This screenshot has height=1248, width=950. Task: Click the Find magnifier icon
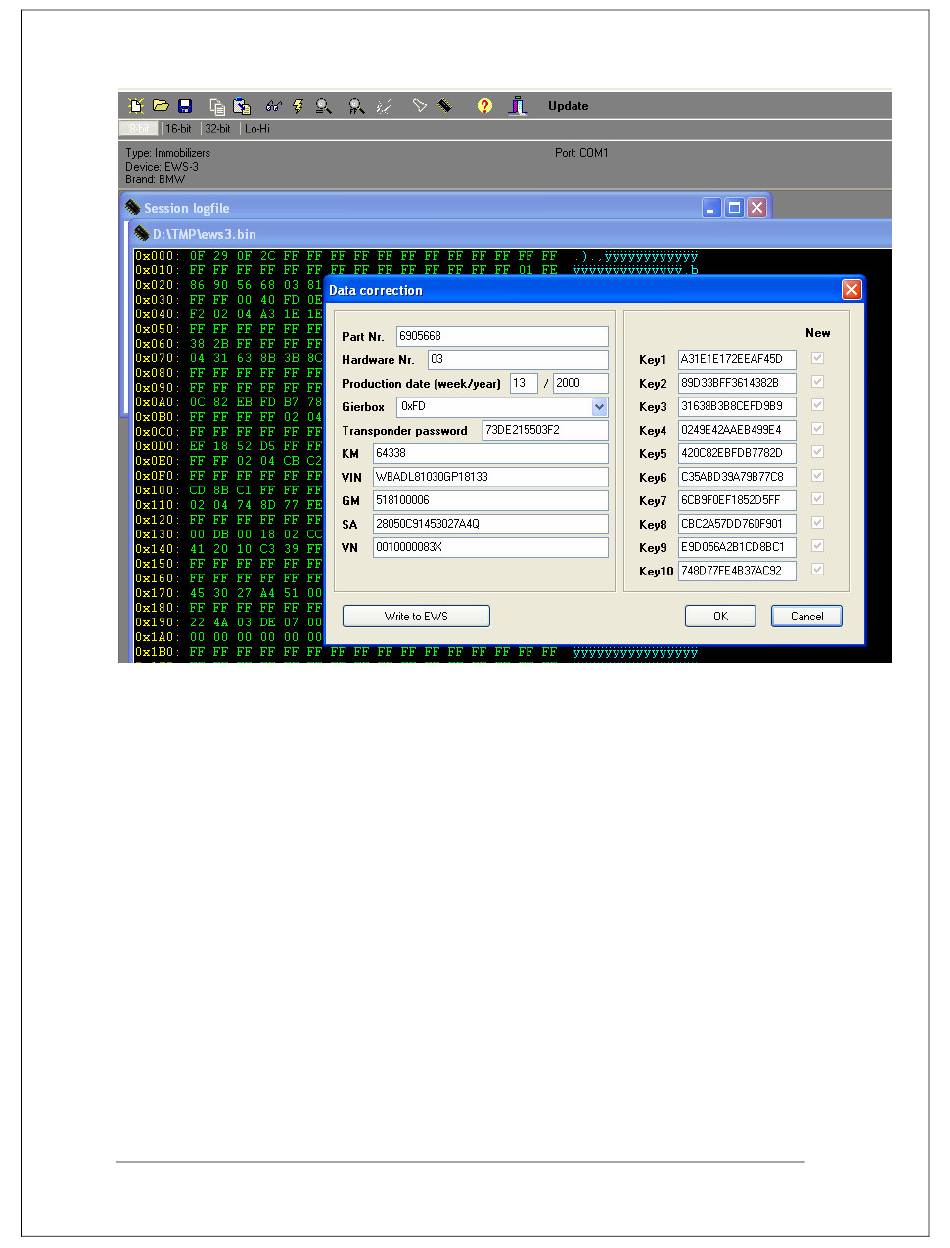tap(323, 106)
